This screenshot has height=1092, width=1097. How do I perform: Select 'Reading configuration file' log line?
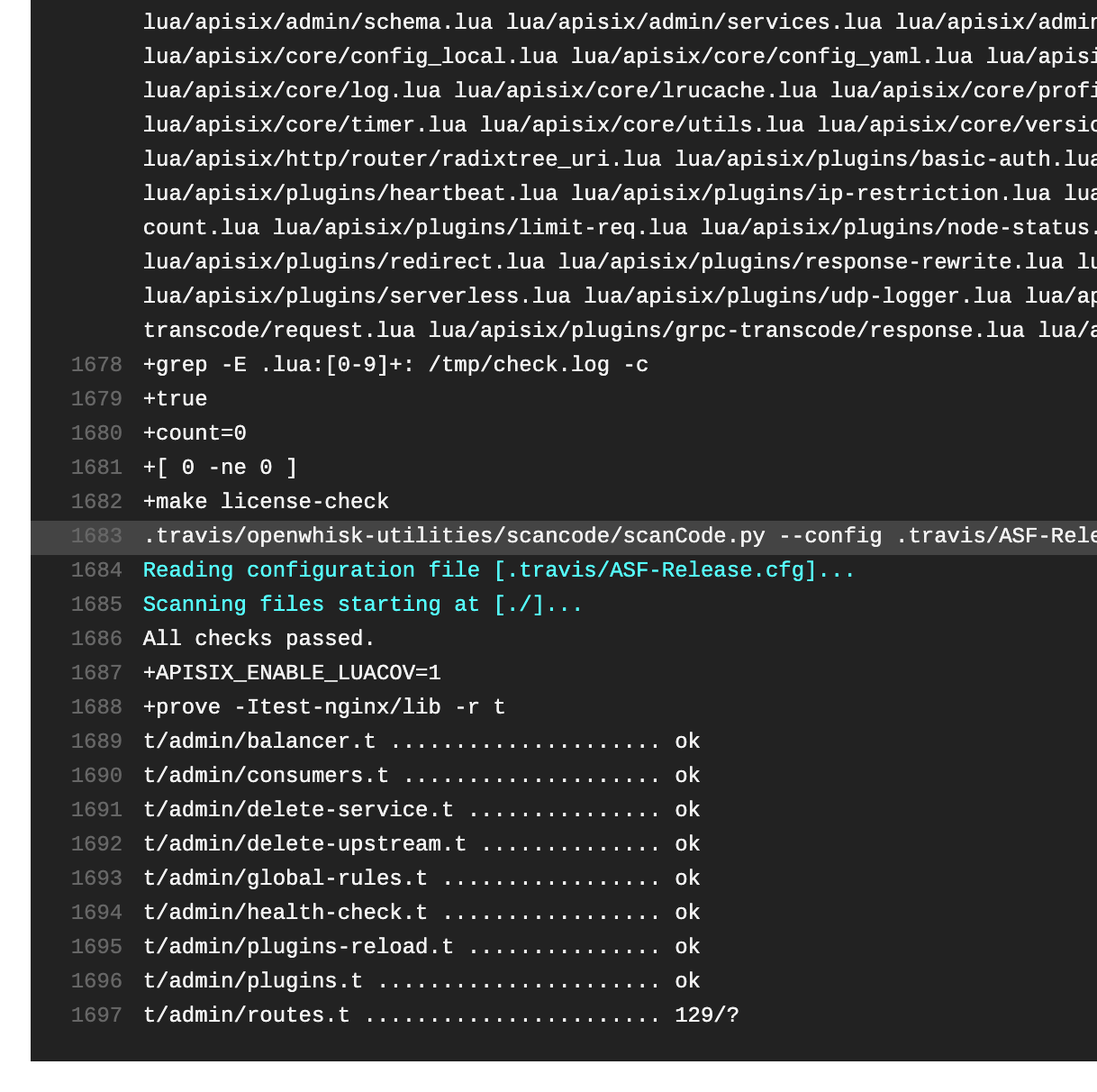tap(499, 570)
